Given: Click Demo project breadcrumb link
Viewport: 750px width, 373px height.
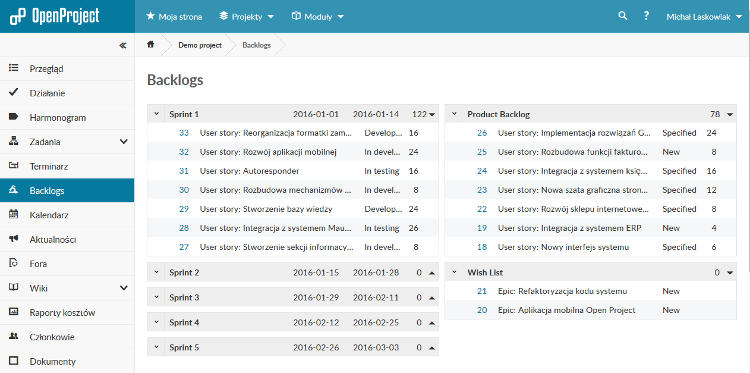Looking at the screenshot, I should (200, 45).
